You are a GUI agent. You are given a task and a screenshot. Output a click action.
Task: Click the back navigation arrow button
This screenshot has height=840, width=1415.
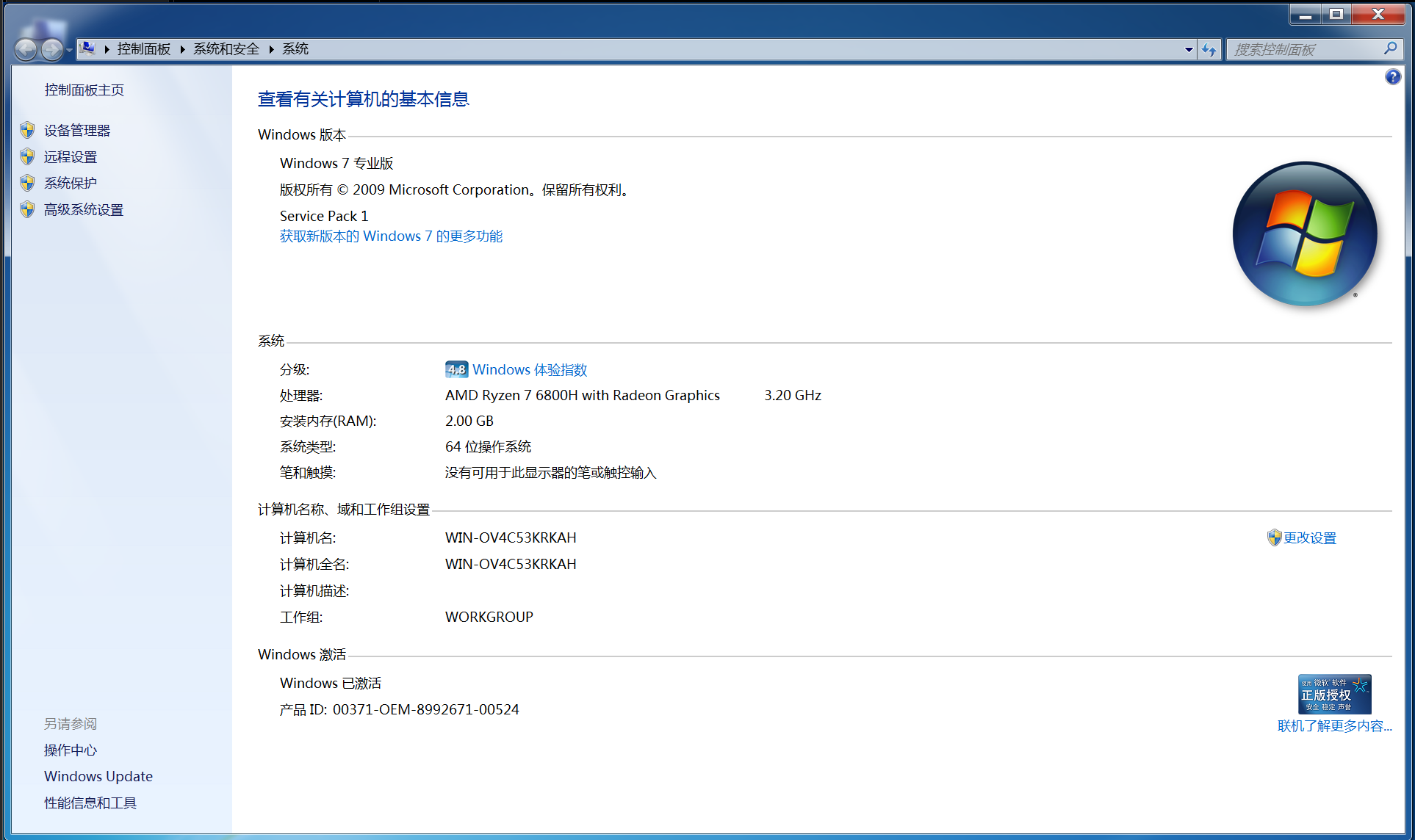tap(26, 49)
